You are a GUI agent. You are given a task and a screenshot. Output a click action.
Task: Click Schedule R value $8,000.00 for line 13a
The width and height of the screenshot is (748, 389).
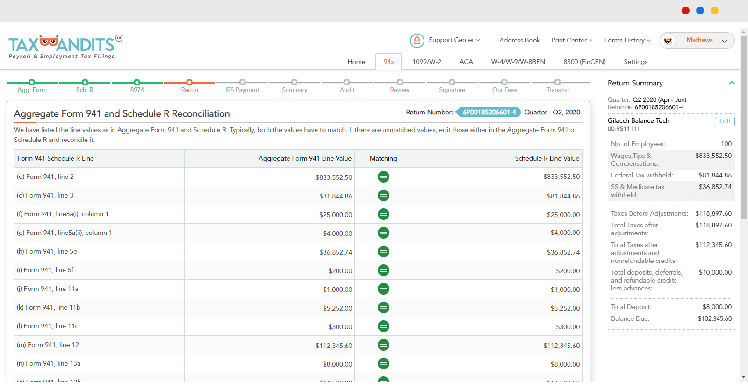pos(565,364)
